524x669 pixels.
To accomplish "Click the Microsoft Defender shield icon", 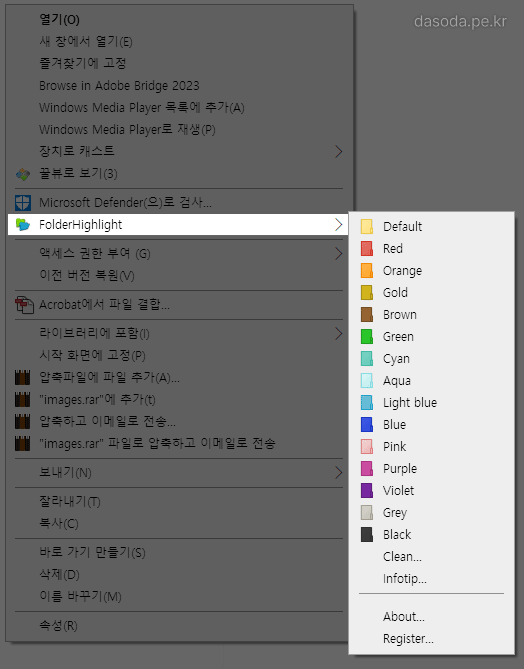I will coord(23,203).
